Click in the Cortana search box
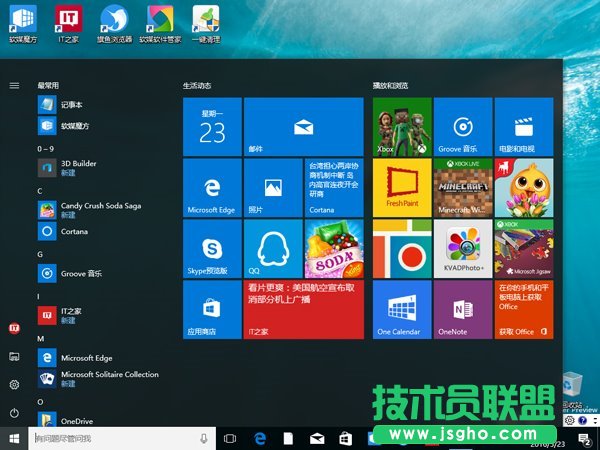Screen dimensions: 600x450 tap(122, 439)
